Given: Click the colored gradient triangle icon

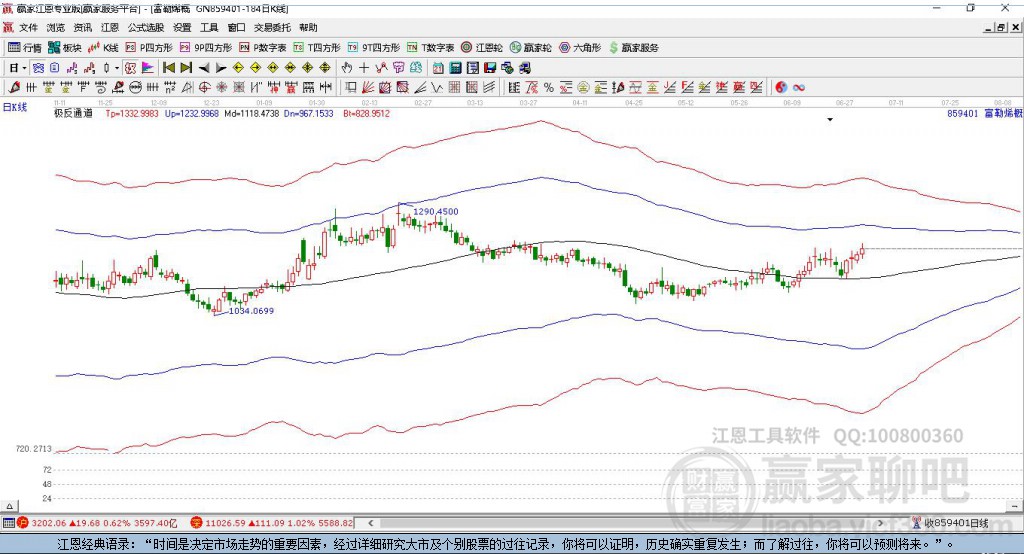Looking at the screenshot, I should (x=148, y=68).
